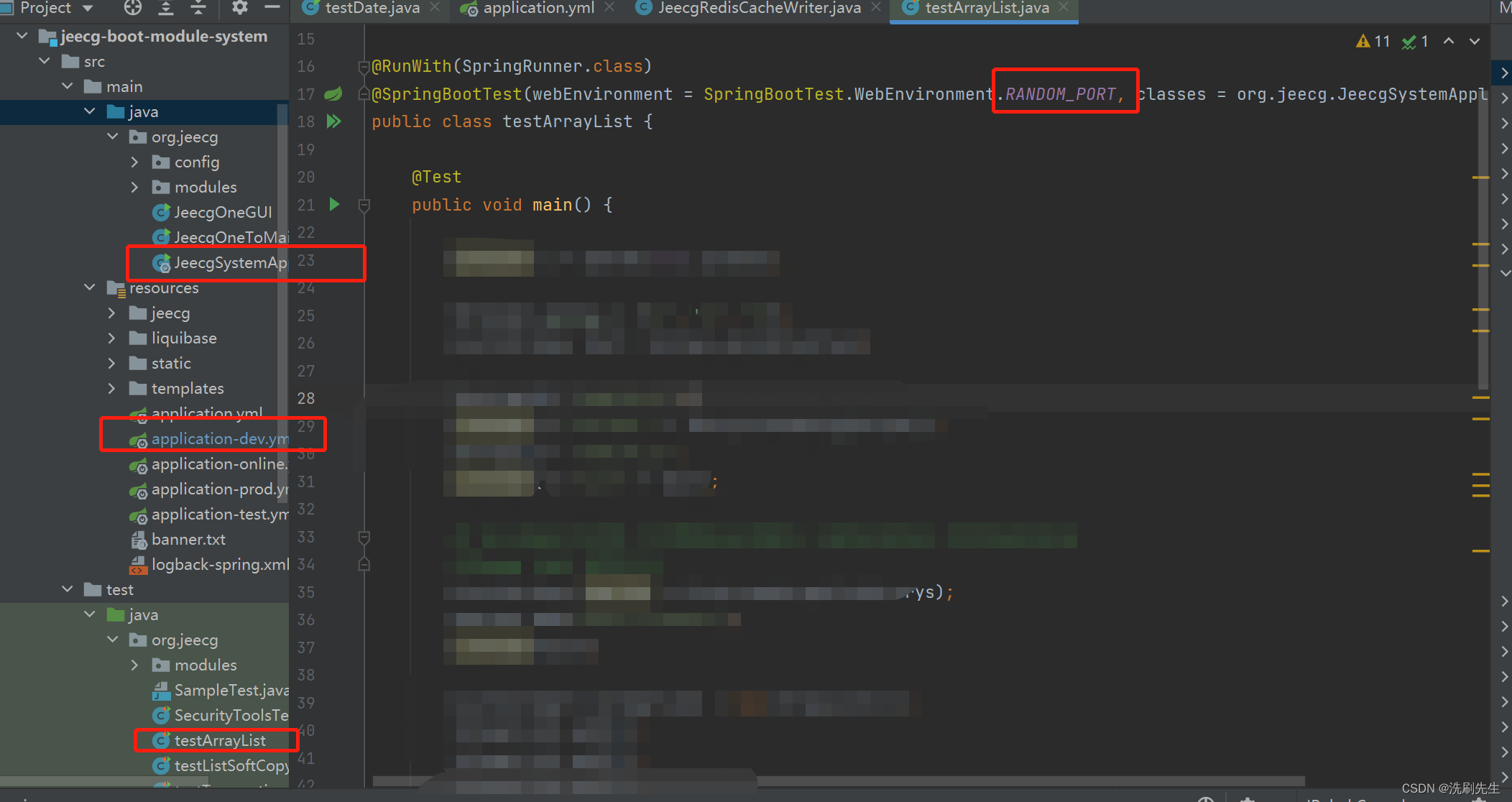This screenshot has width=1512, height=802.
Task: Click the Spring bean leaf gutter icon
Action: point(333,93)
